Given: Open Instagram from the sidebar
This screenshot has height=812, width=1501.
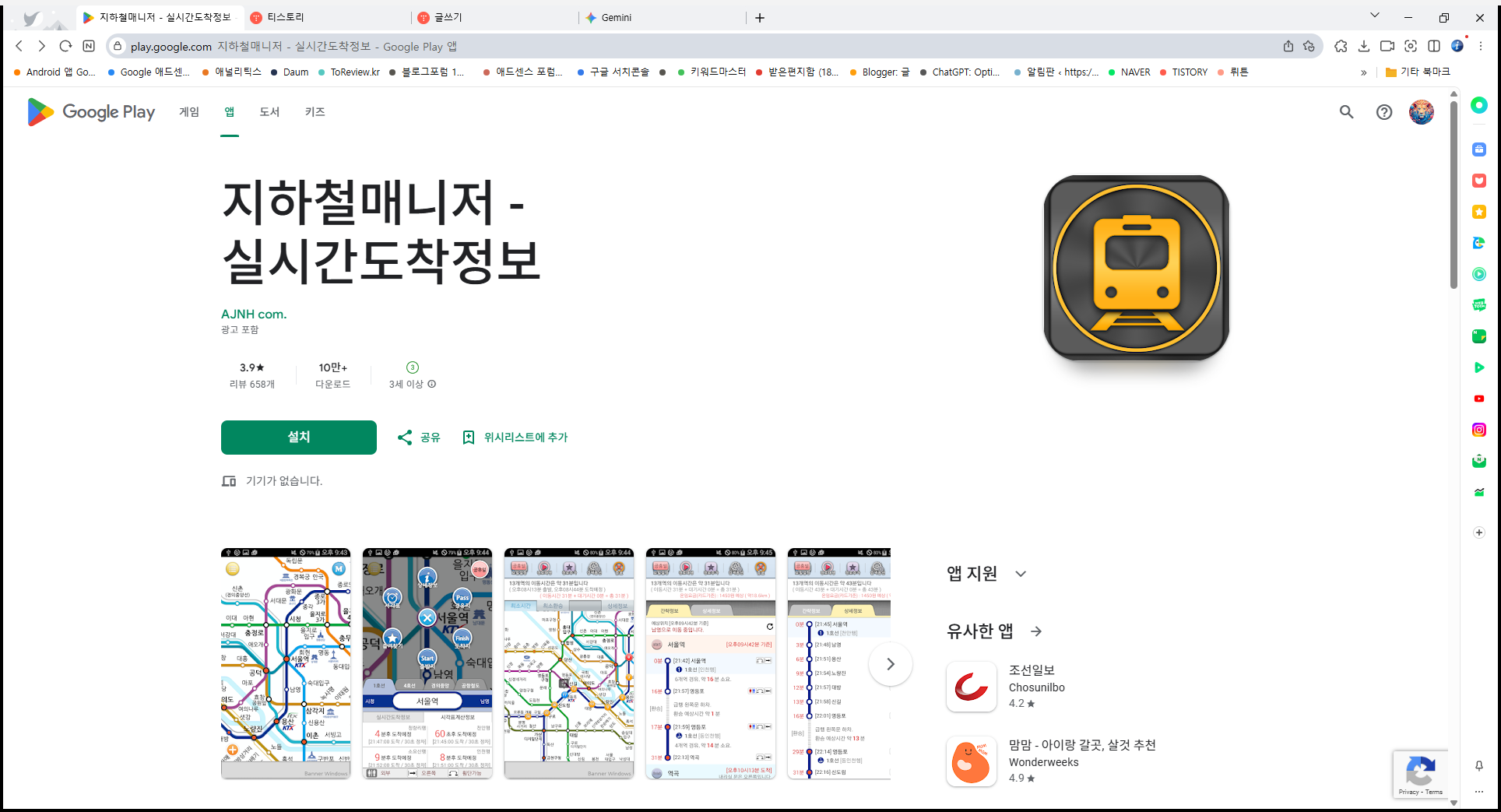Looking at the screenshot, I should [1478, 429].
